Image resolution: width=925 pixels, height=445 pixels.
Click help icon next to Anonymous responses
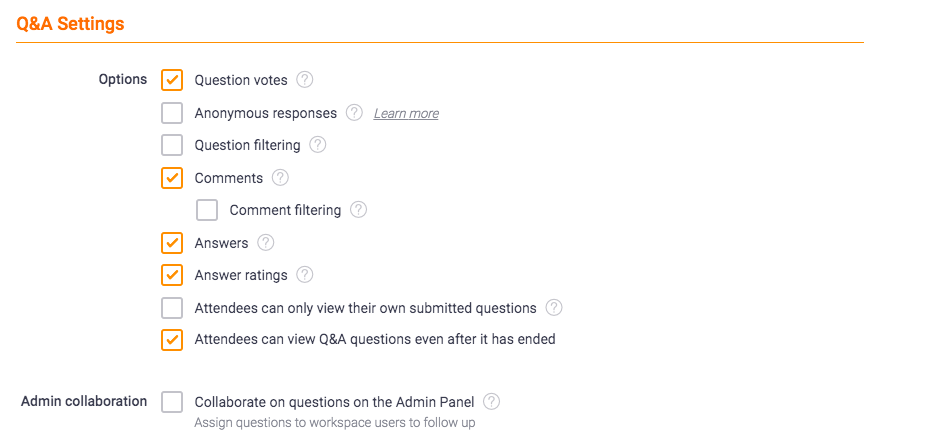354,112
